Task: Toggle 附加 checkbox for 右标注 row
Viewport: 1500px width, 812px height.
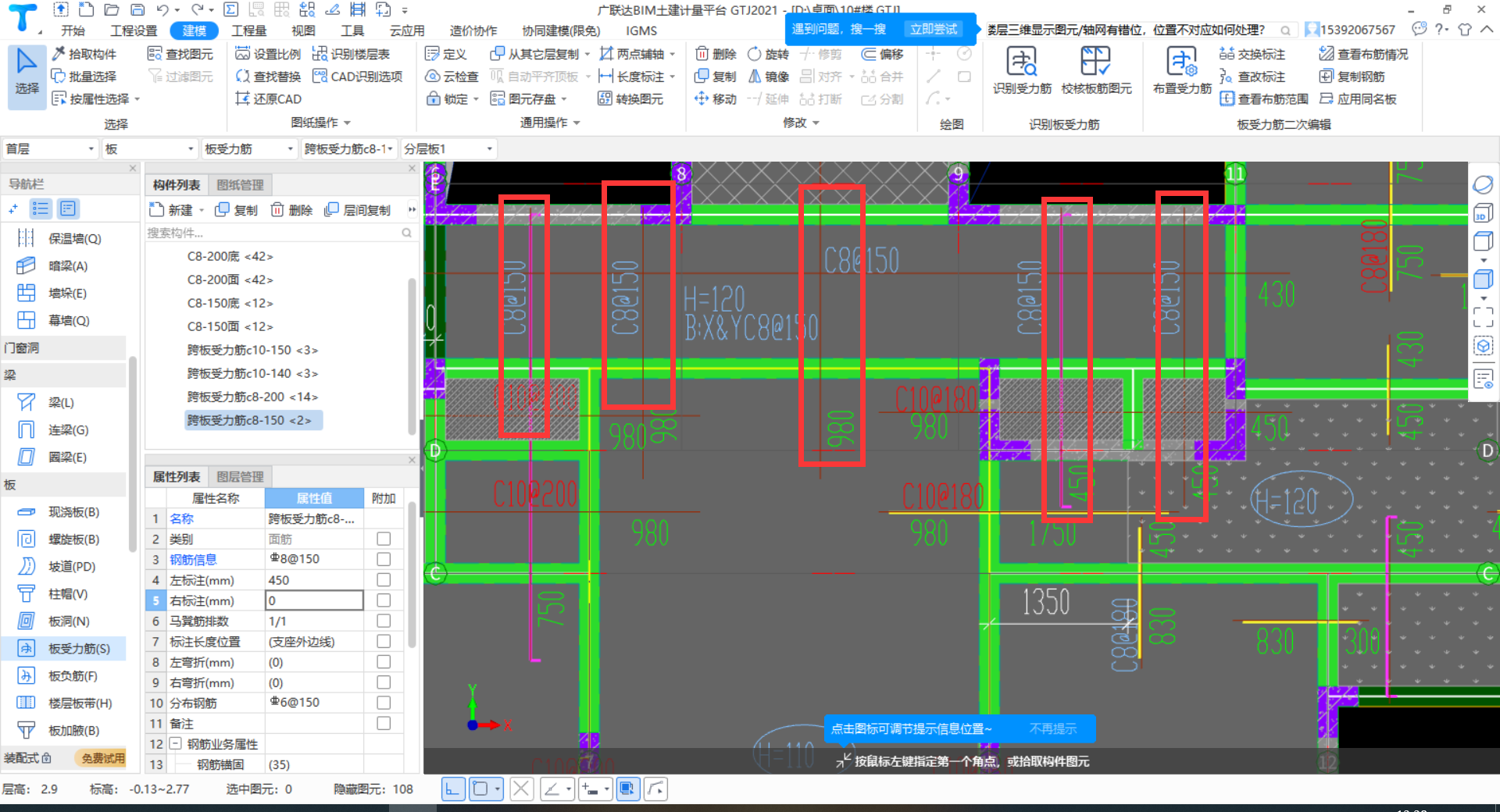Action: tap(384, 600)
